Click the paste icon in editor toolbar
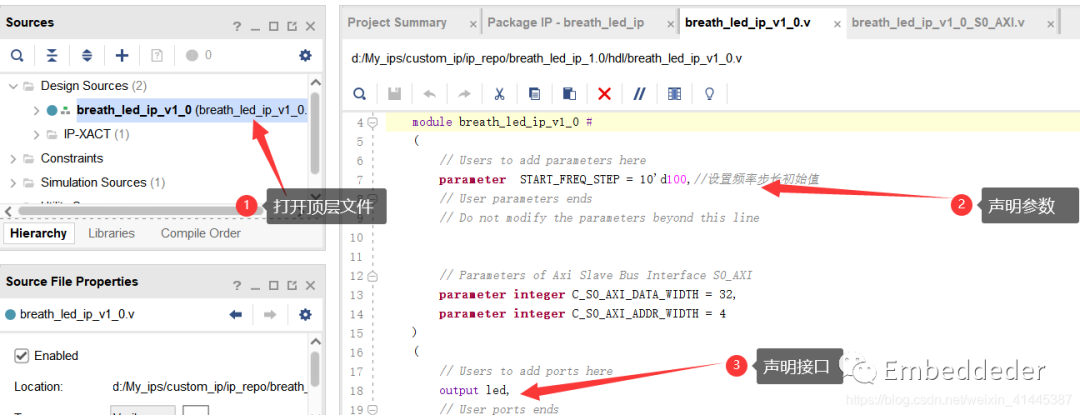 pos(569,94)
